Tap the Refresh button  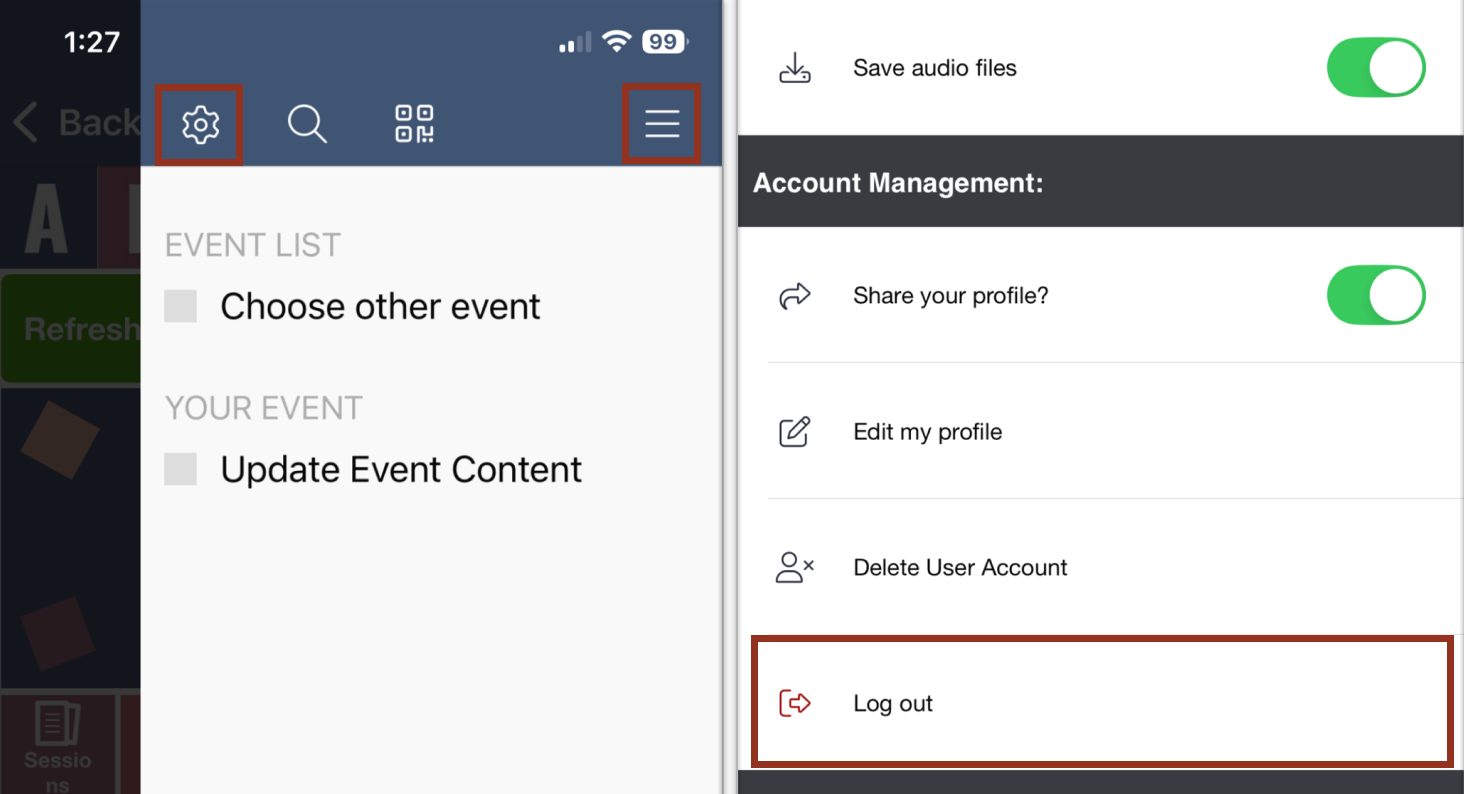[70, 329]
